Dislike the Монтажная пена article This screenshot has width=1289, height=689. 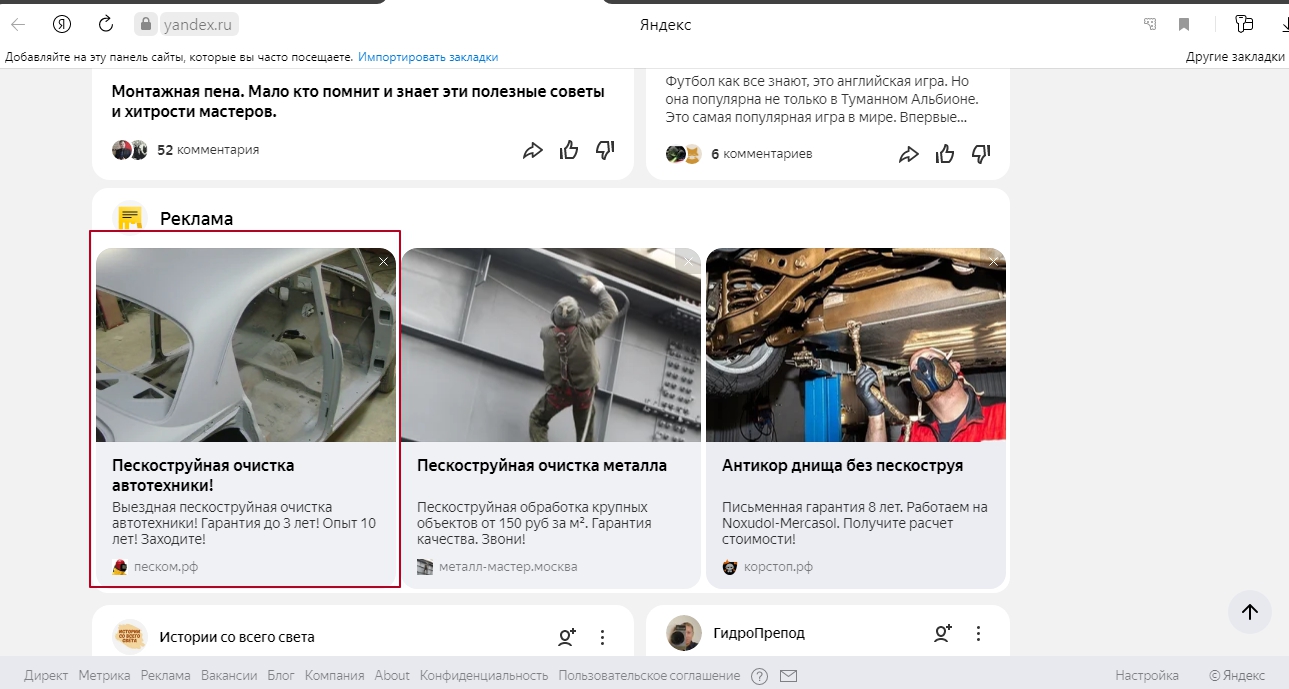pos(605,150)
